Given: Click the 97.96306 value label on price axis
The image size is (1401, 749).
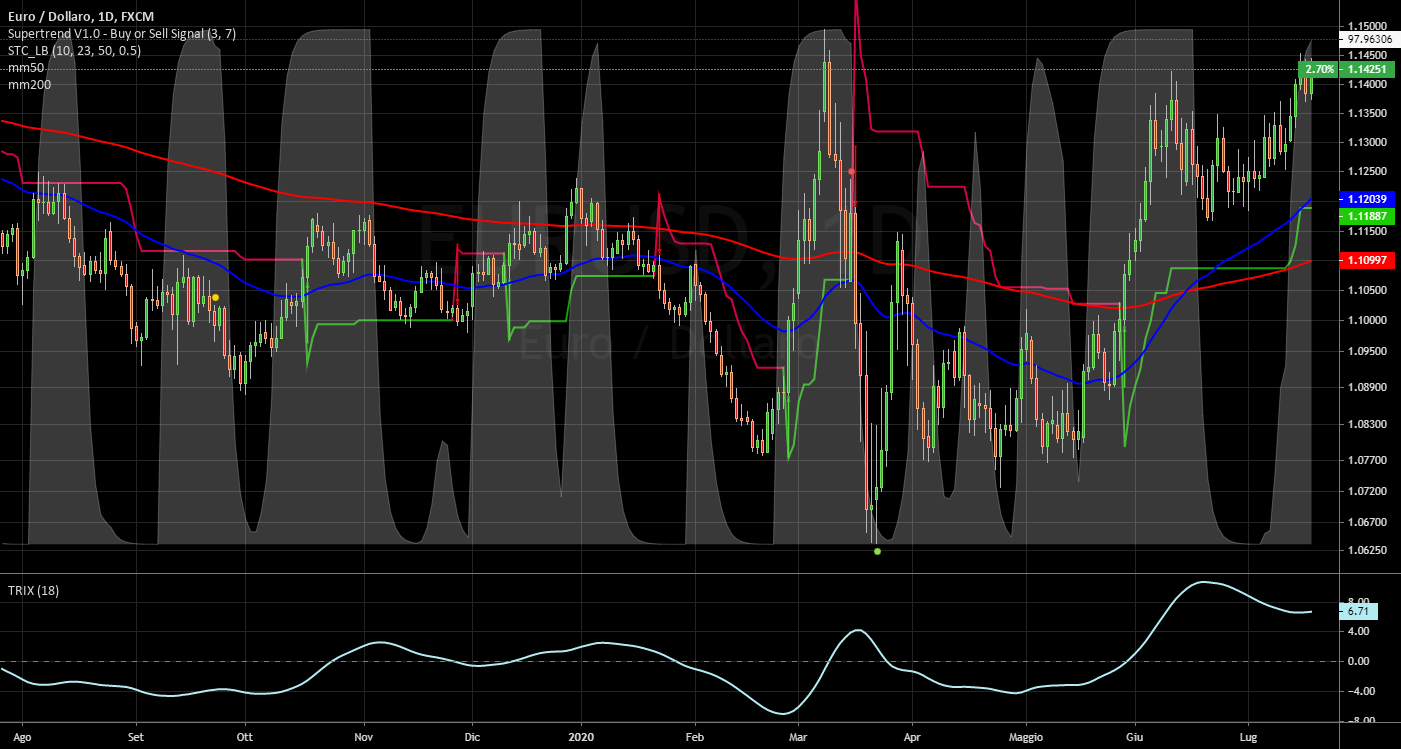Looking at the screenshot, I should [1369, 40].
